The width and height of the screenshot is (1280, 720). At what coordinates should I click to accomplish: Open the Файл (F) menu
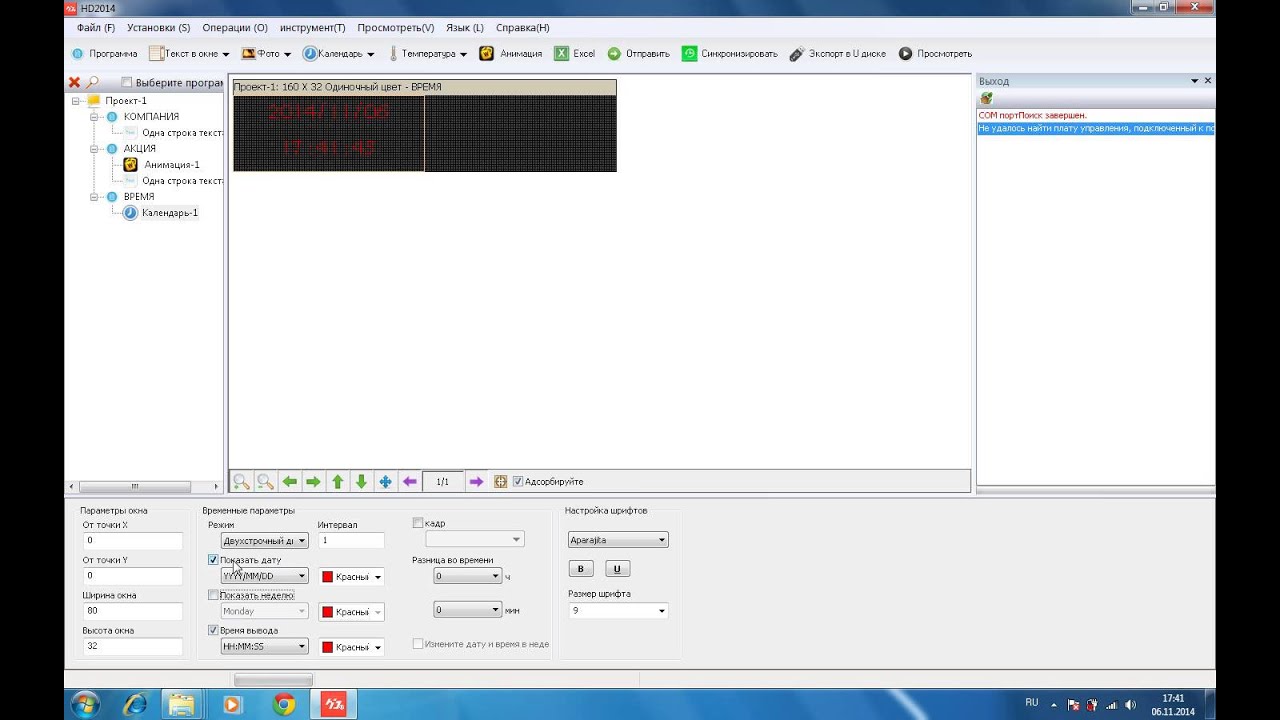click(x=96, y=28)
